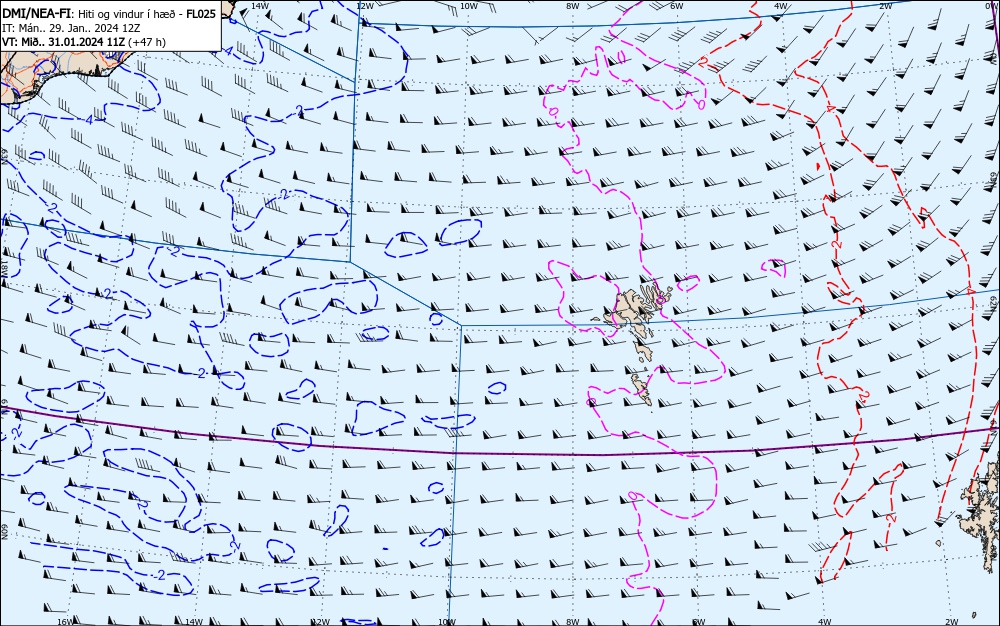Click the 10W label on the bottom border
1000x626 pixels.
coord(447,622)
